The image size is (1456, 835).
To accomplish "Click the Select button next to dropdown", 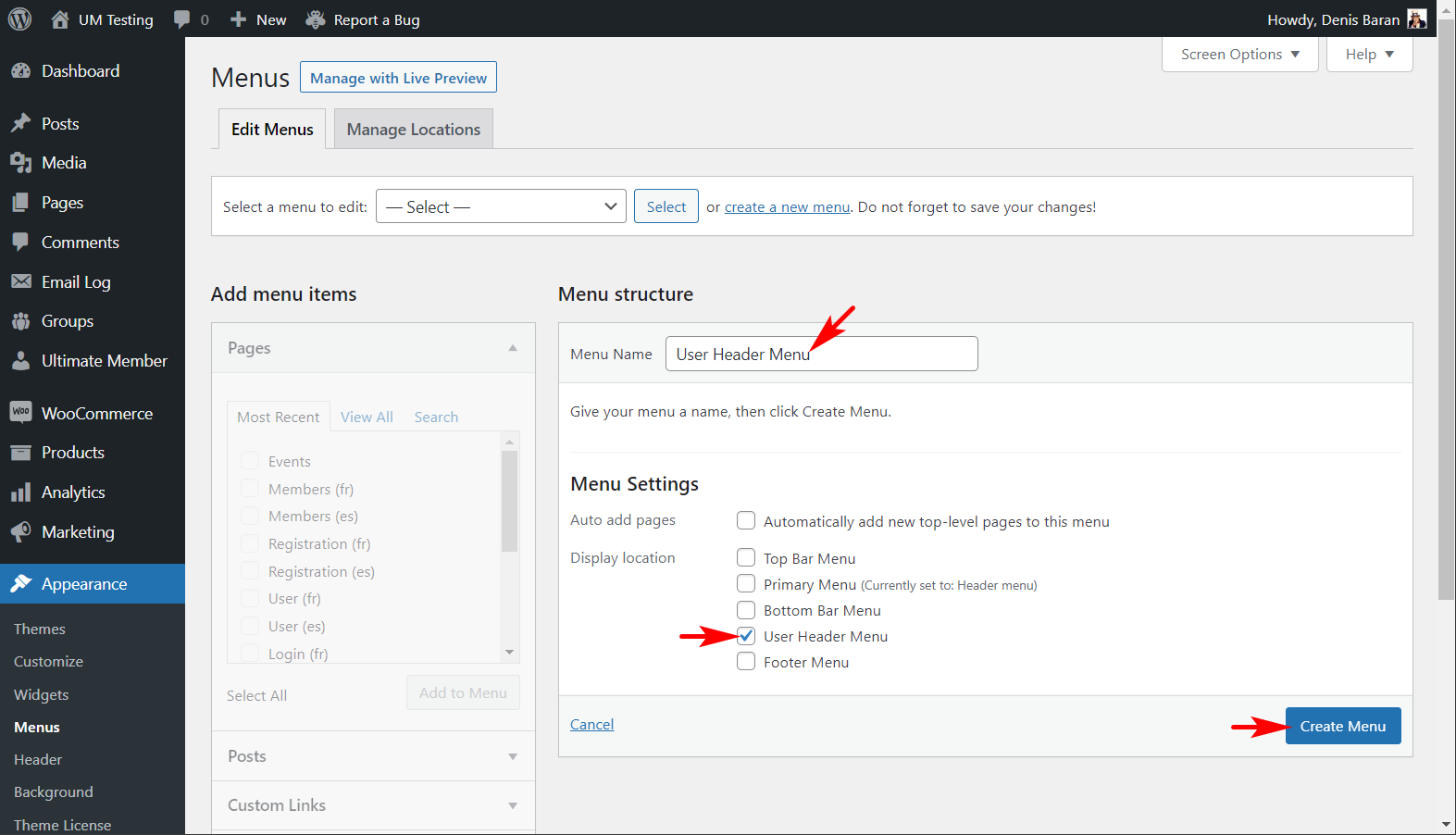I will (666, 206).
